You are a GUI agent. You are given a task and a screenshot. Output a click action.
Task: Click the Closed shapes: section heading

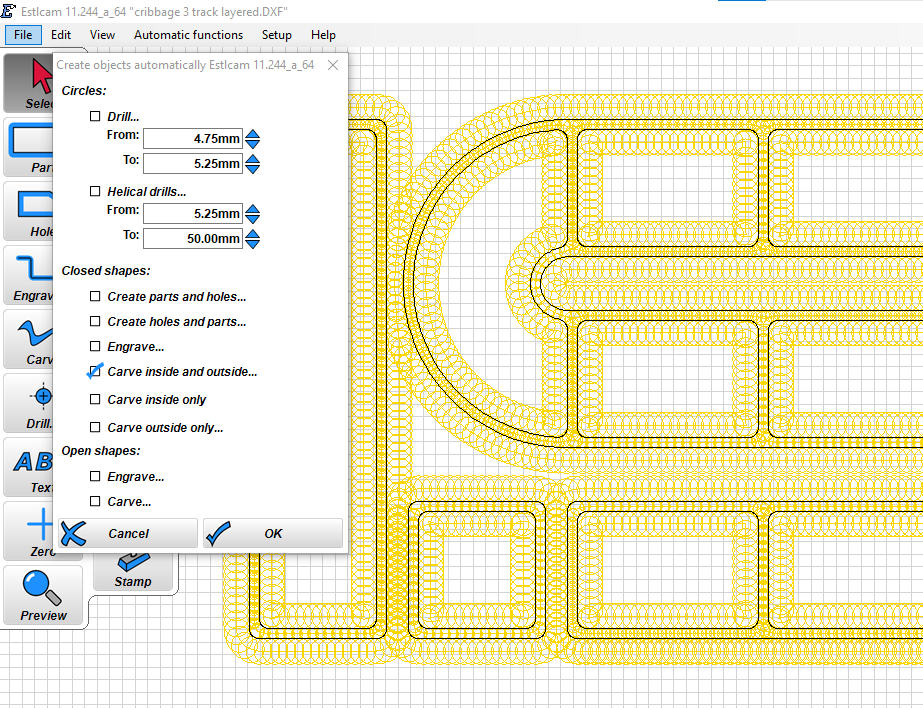point(106,271)
